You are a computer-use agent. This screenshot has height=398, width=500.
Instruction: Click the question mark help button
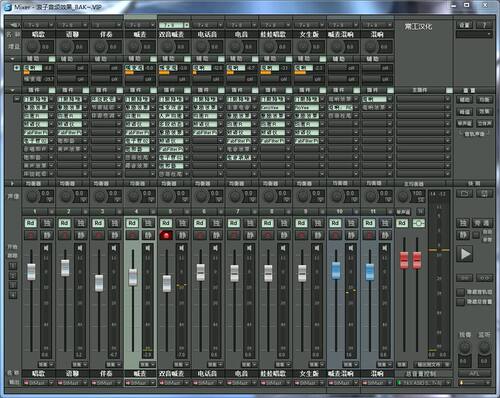pyautogui.click(x=484, y=25)
